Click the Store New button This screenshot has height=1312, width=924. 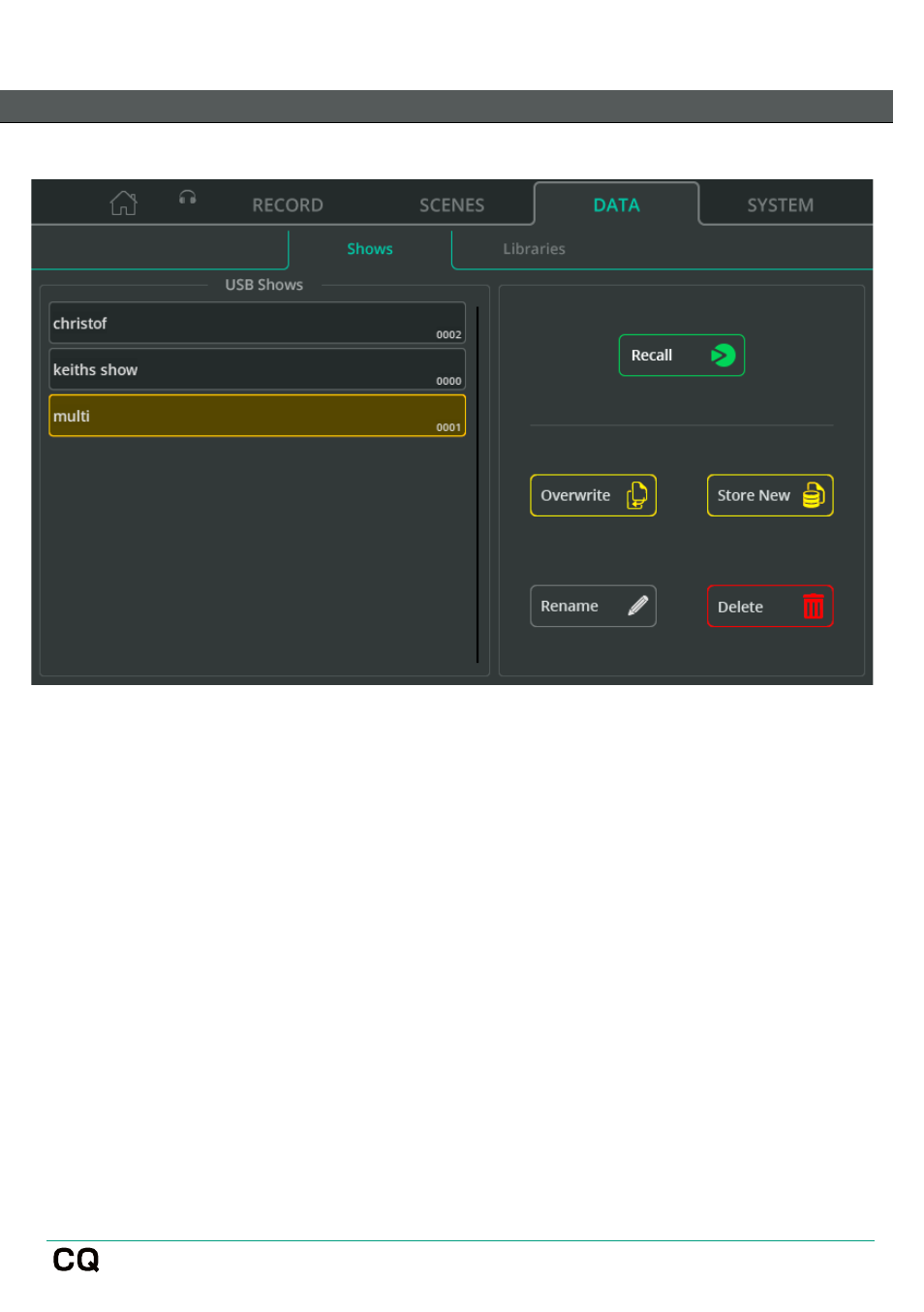click(770, 495)
